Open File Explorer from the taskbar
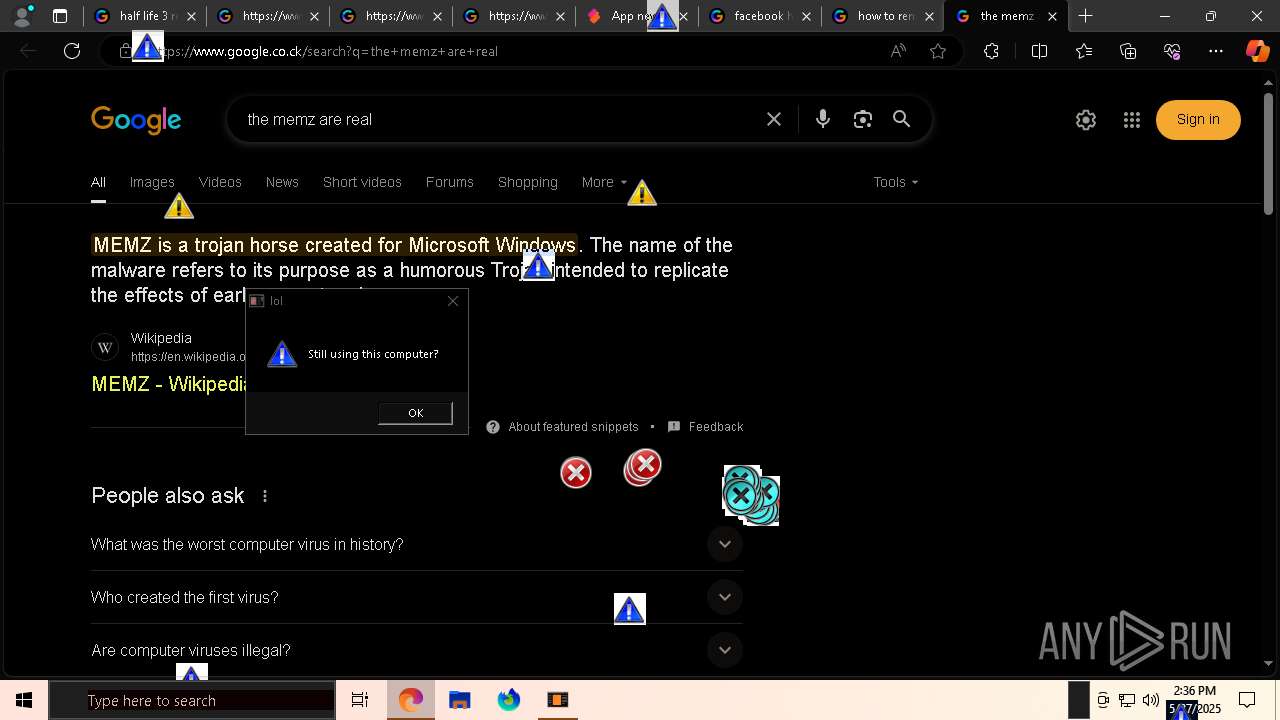Image resolution: width=1280 pixels, height=720 pixels. coord(459,700)
